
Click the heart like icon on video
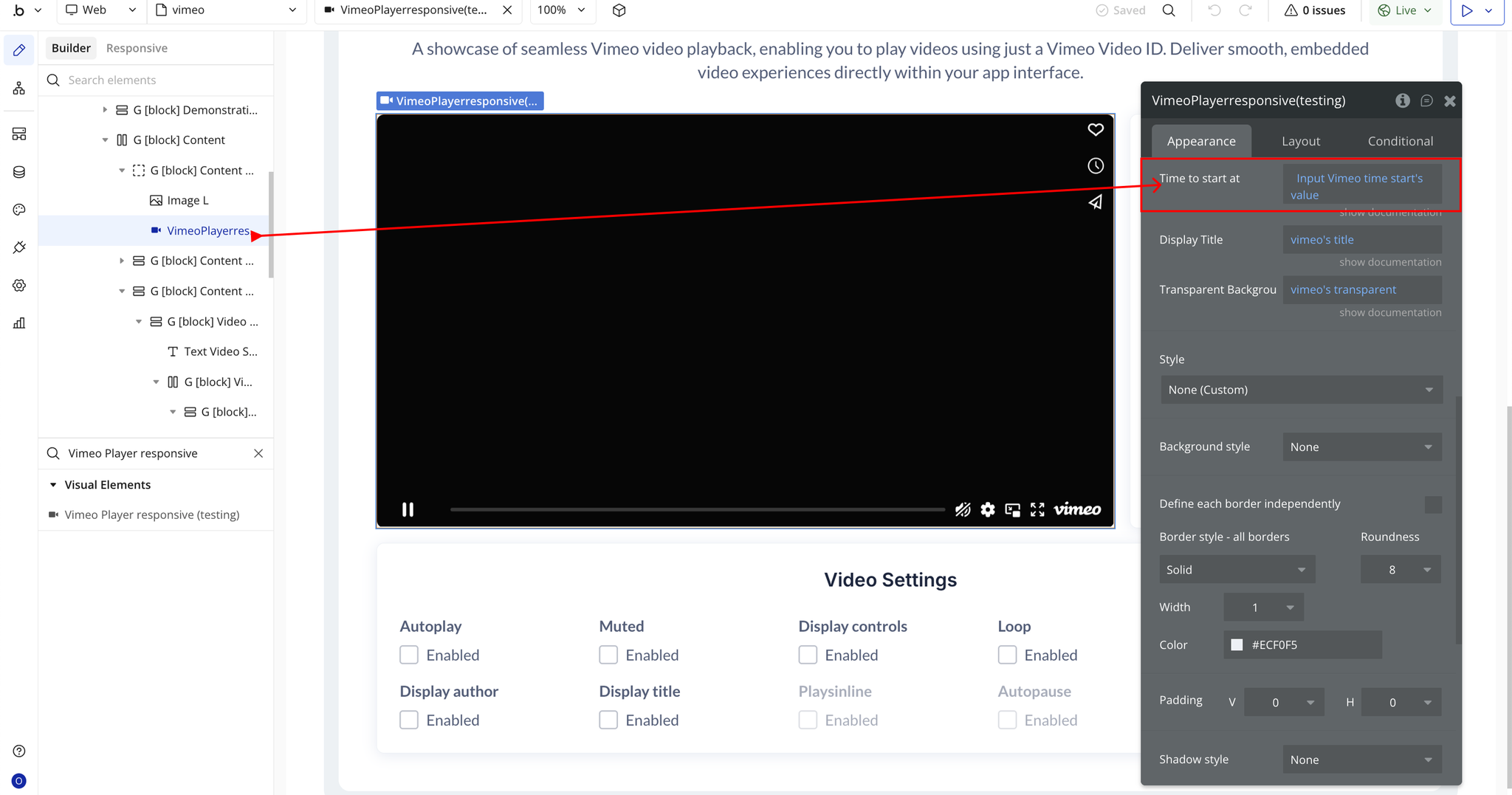[x=1096, y=130]
